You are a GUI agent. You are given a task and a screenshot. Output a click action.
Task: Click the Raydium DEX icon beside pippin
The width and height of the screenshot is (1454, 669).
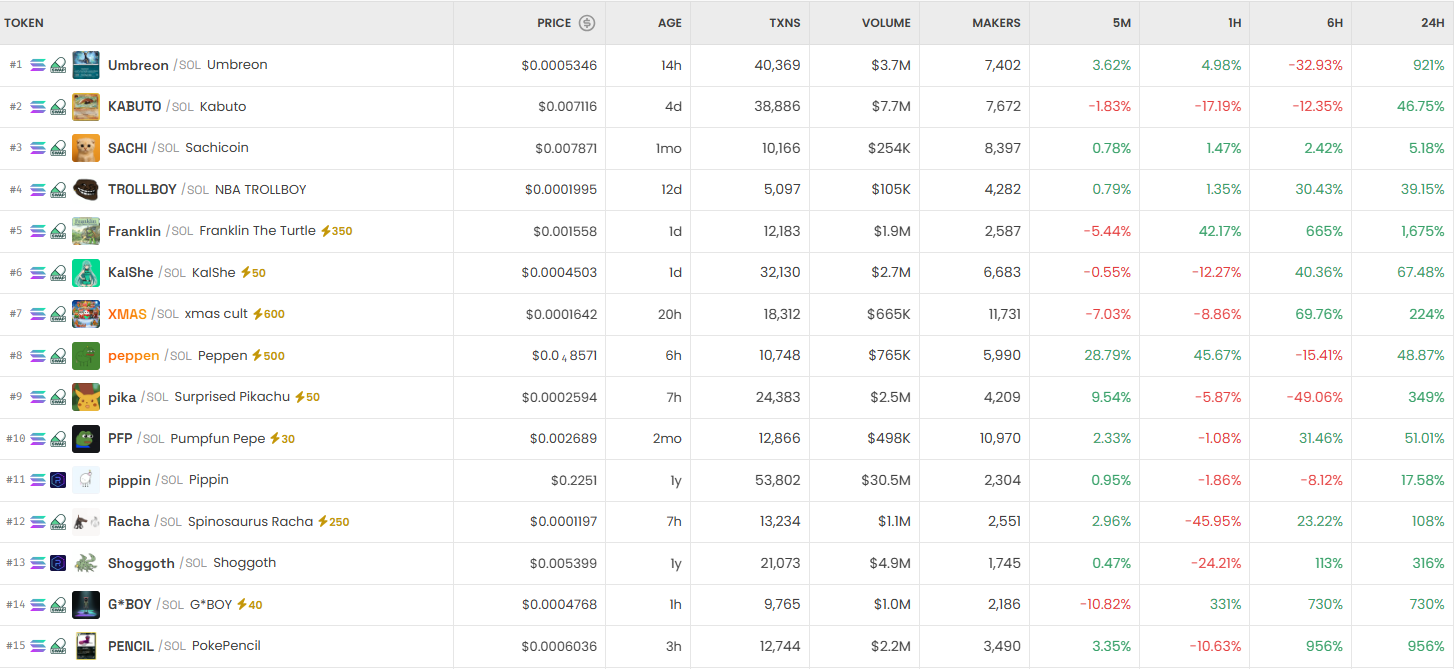coord(58,480)
